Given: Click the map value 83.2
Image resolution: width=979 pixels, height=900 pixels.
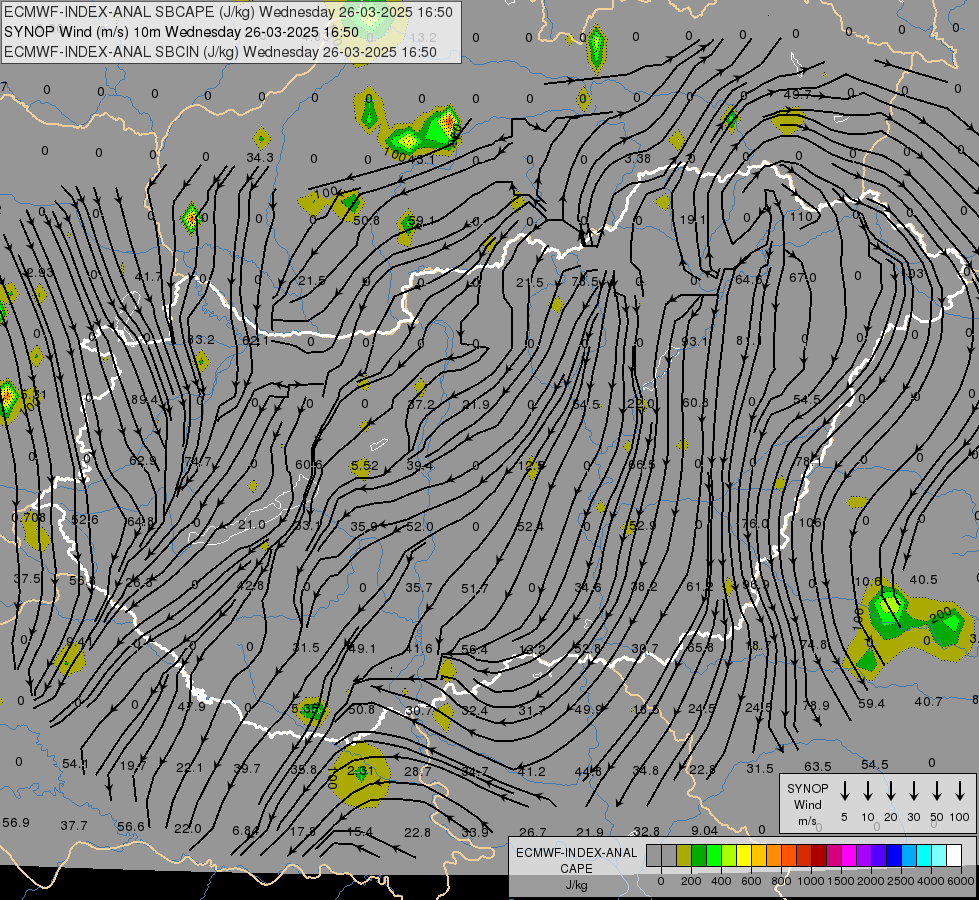Looking at the screenshot, I should tap(201, 340).
